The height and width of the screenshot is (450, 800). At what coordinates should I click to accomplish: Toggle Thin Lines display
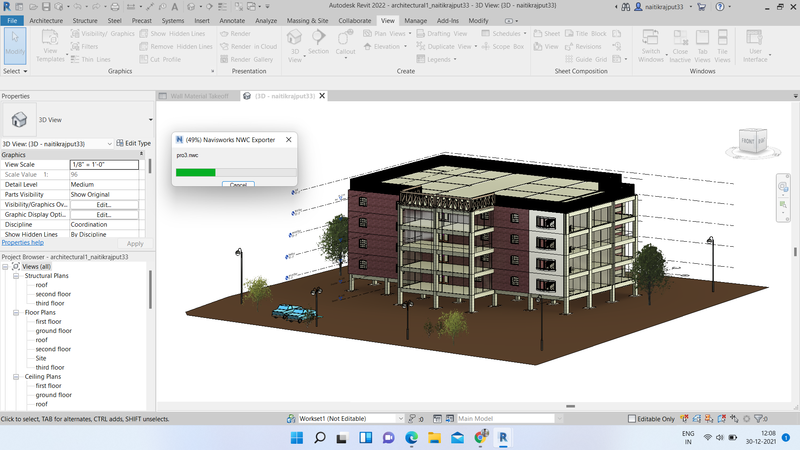pyautogui.click(x=91, y=59)
